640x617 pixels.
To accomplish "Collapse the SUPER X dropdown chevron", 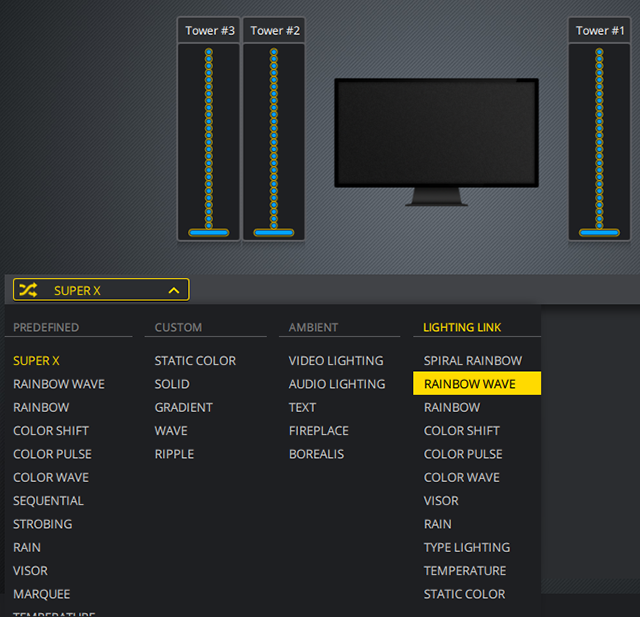I will click(x=174, y=290).
